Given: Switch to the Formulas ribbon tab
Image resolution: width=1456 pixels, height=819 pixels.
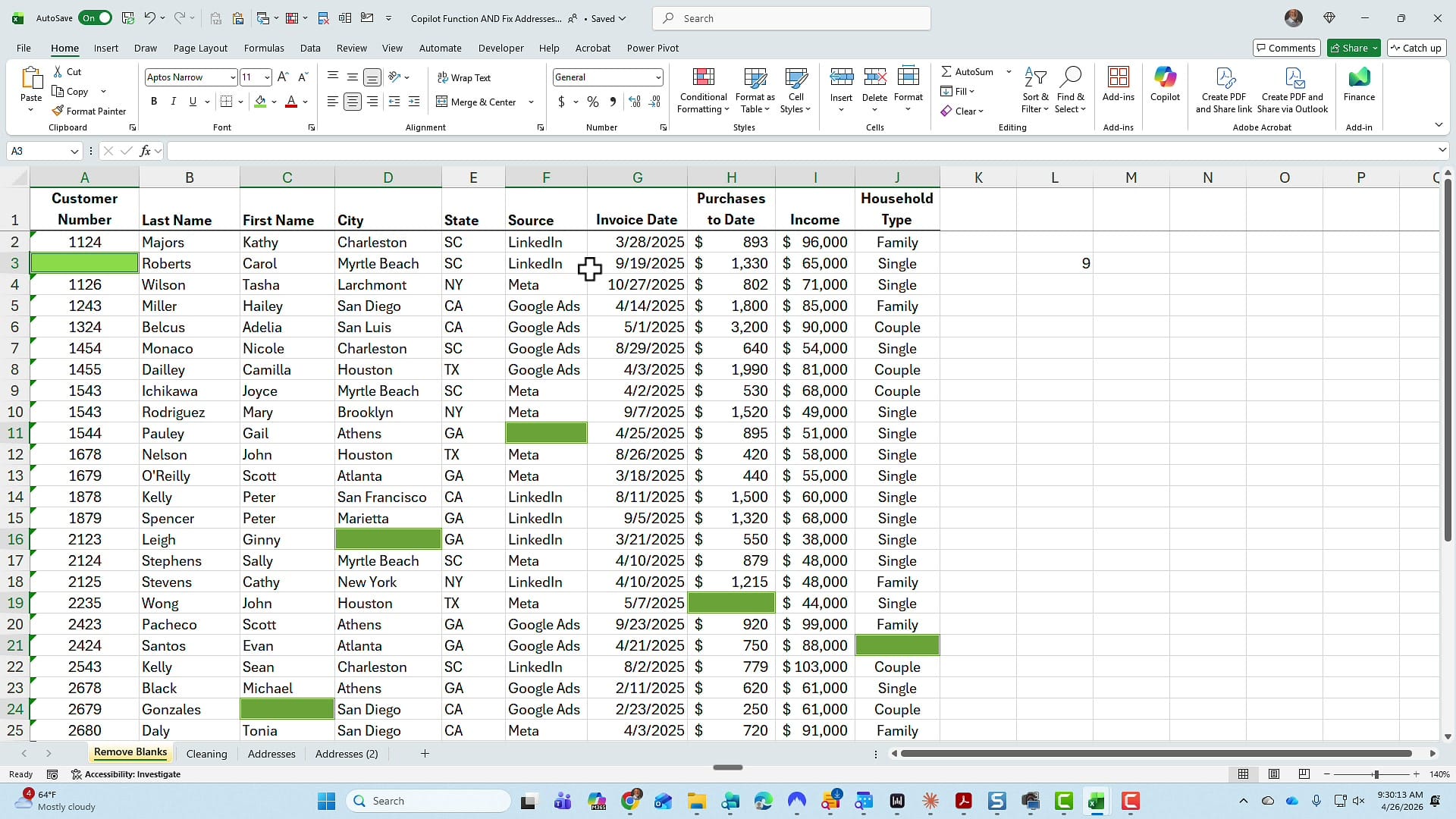Looking at the screenshot, I should click(x=264, y=48).
